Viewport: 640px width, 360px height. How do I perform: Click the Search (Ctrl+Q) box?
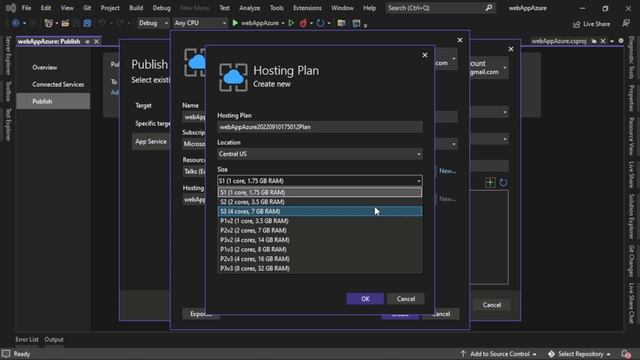click(x=440, y=8)
